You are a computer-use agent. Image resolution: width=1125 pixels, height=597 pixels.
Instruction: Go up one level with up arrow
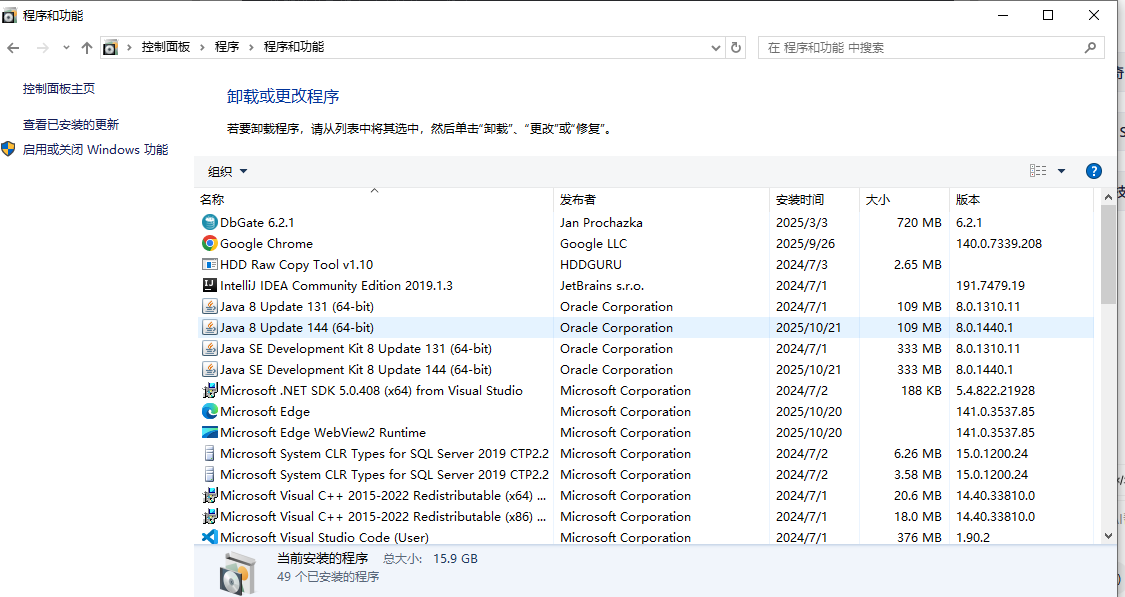[x=87, y=47]
